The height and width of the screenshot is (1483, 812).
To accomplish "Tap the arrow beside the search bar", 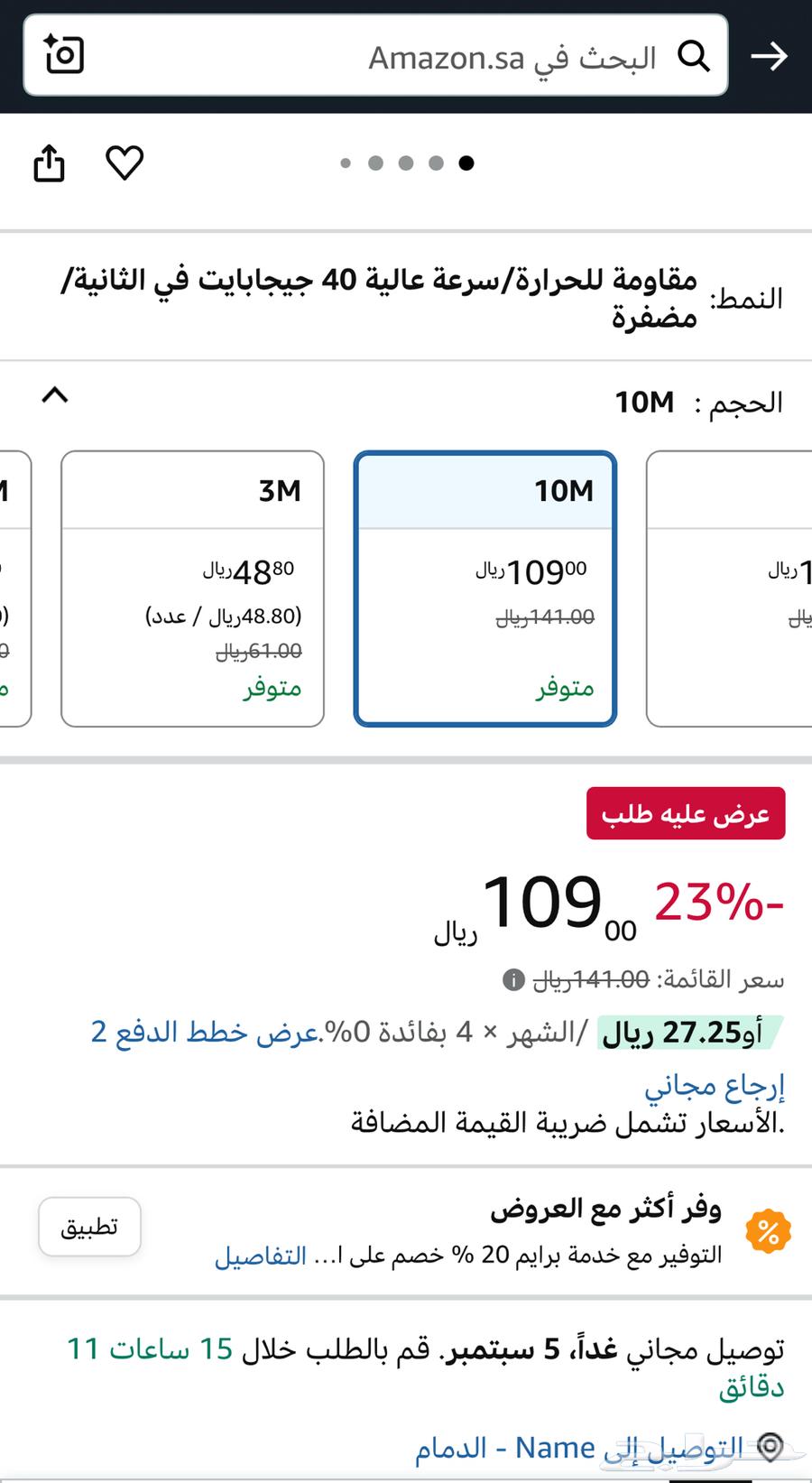I will 770,56.
